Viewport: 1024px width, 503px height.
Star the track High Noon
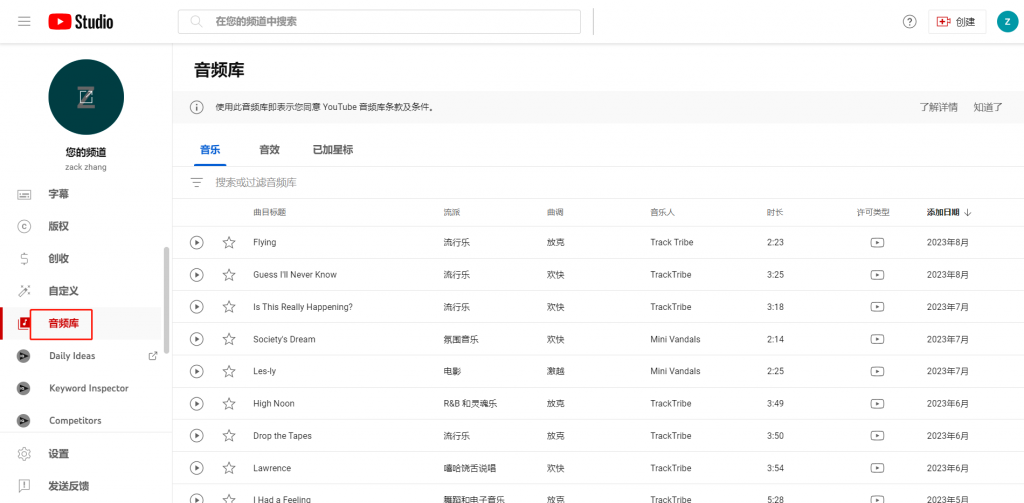(229, 404)
